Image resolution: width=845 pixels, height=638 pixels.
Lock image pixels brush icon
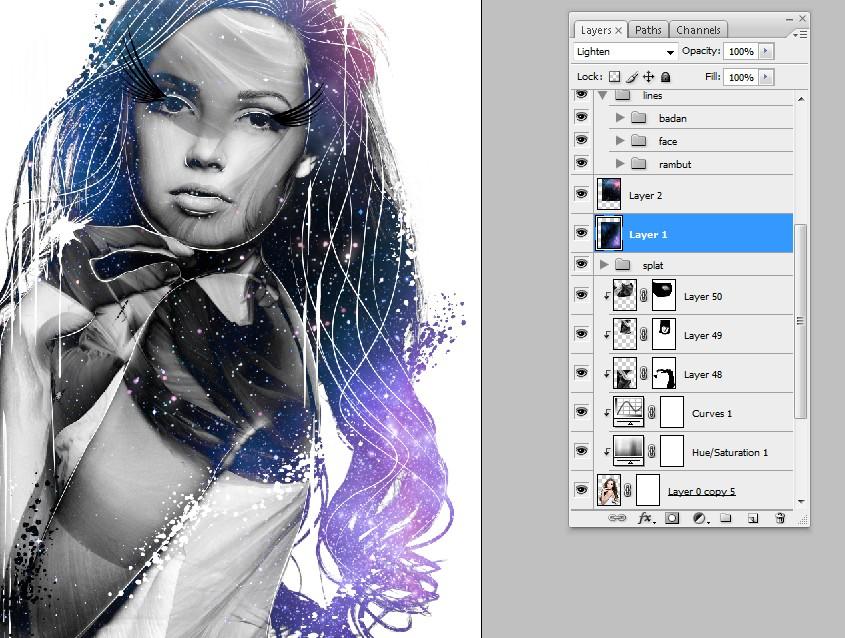tap(632, 77)
